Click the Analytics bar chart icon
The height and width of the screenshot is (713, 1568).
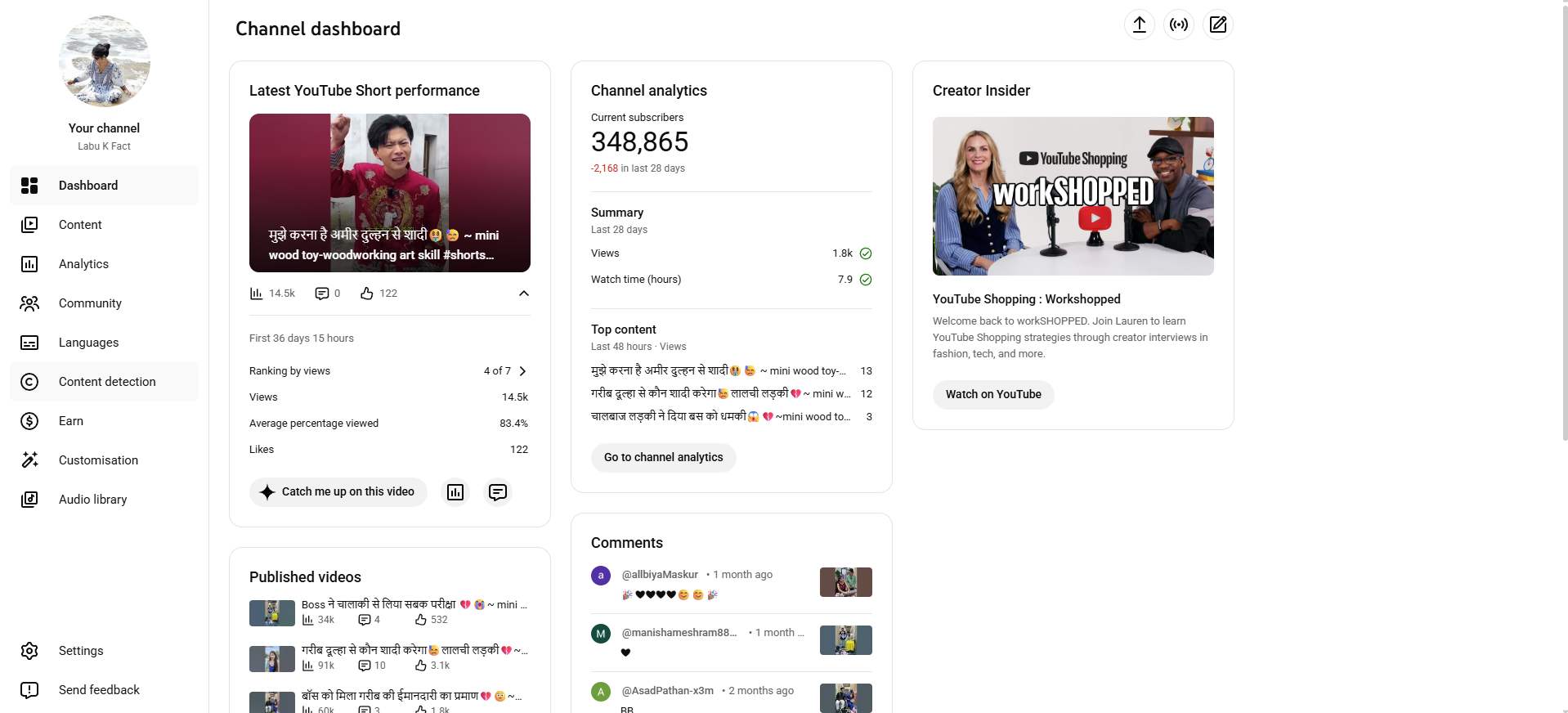29,264
